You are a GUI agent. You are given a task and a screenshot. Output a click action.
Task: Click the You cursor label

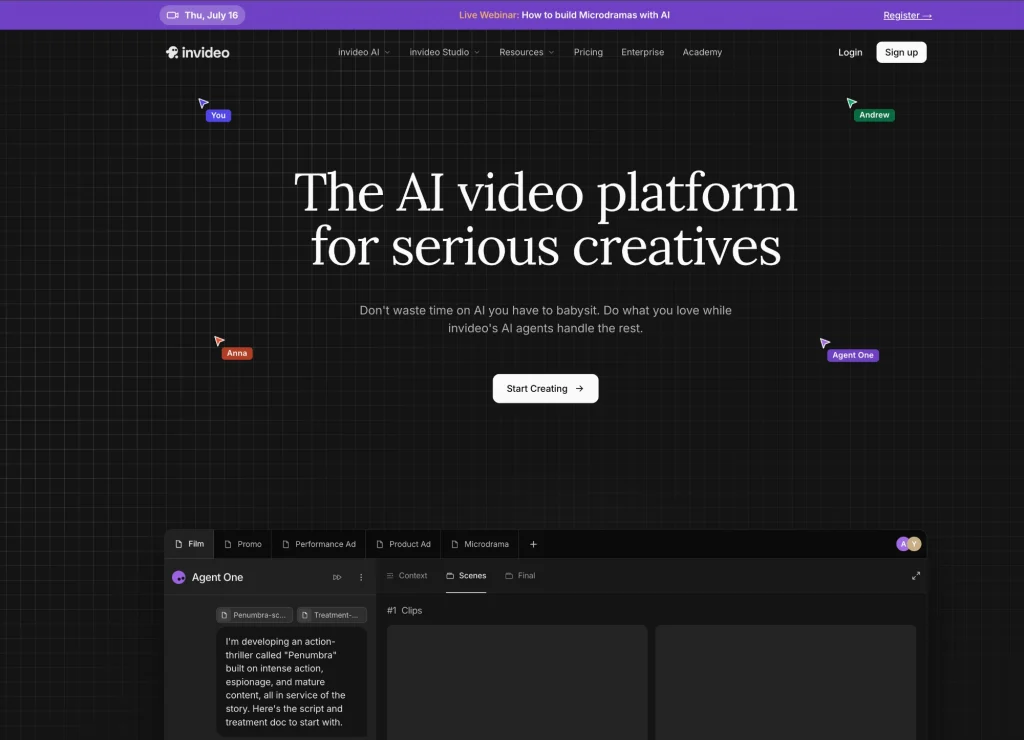pyautogui.click(x=218, y=116)
